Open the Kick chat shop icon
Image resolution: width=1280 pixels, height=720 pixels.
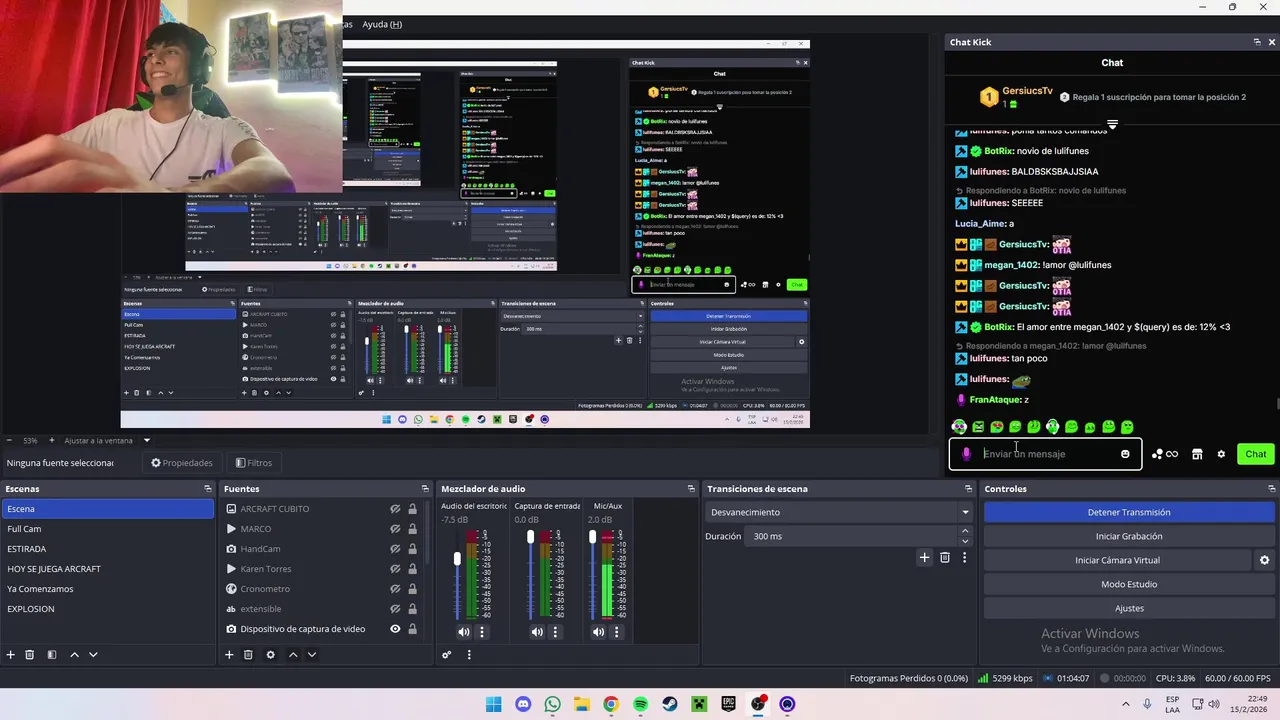(1197, 454)
